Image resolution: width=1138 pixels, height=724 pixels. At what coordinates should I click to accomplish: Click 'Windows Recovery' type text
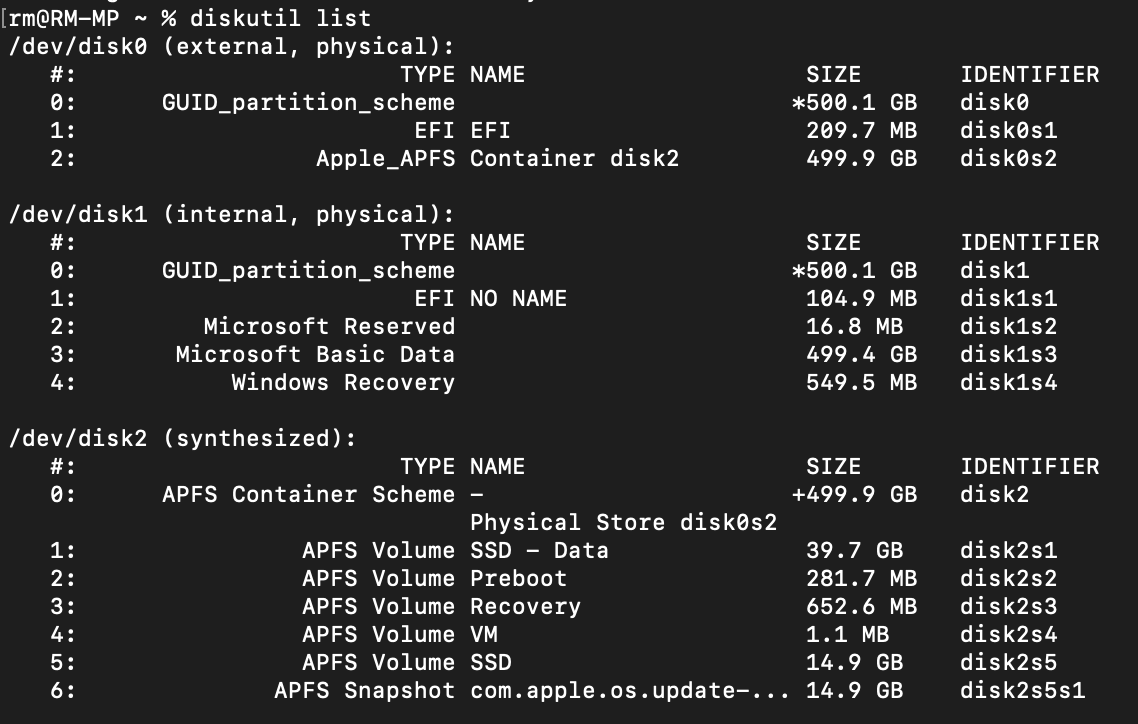[x=343, y=382]
